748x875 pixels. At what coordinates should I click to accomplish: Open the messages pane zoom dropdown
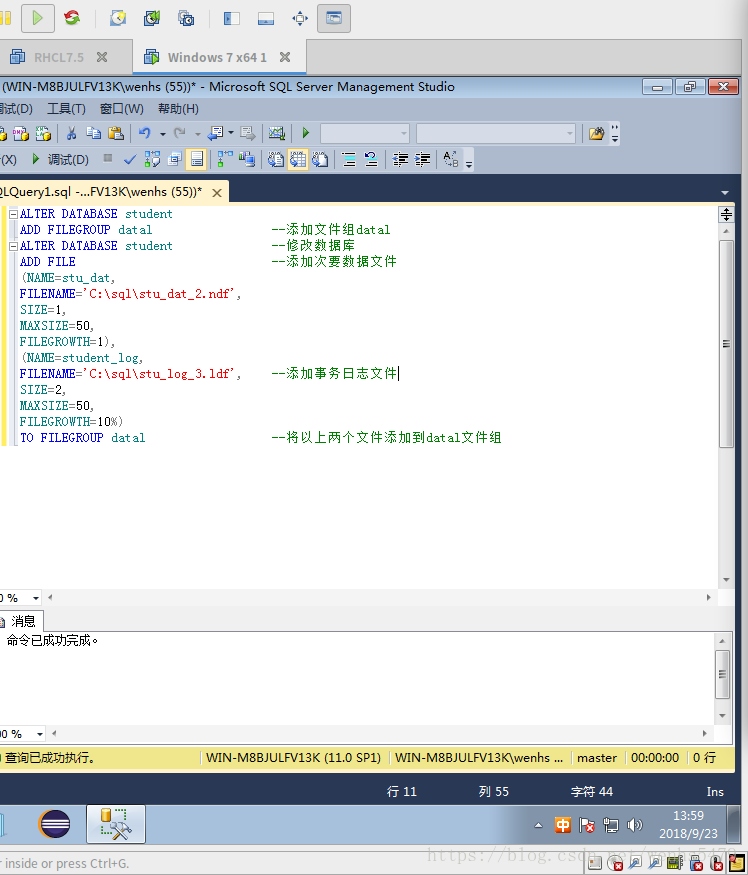click(40, 734)
